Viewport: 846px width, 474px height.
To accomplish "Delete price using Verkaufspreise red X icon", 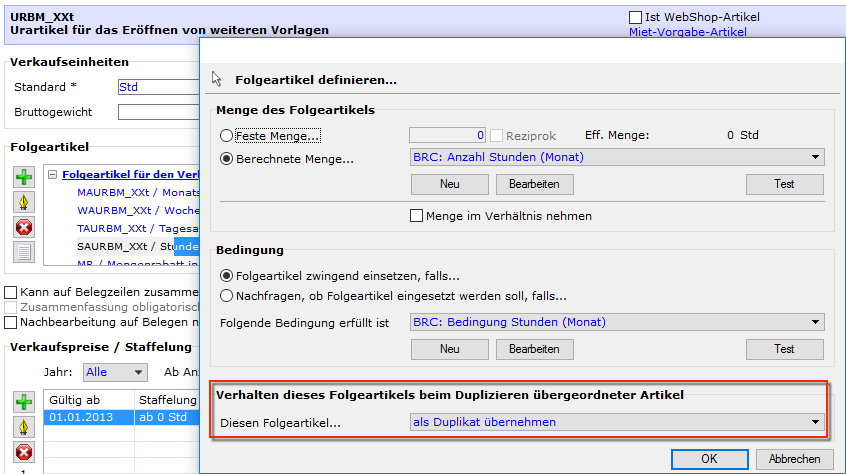I will (24, 452).
